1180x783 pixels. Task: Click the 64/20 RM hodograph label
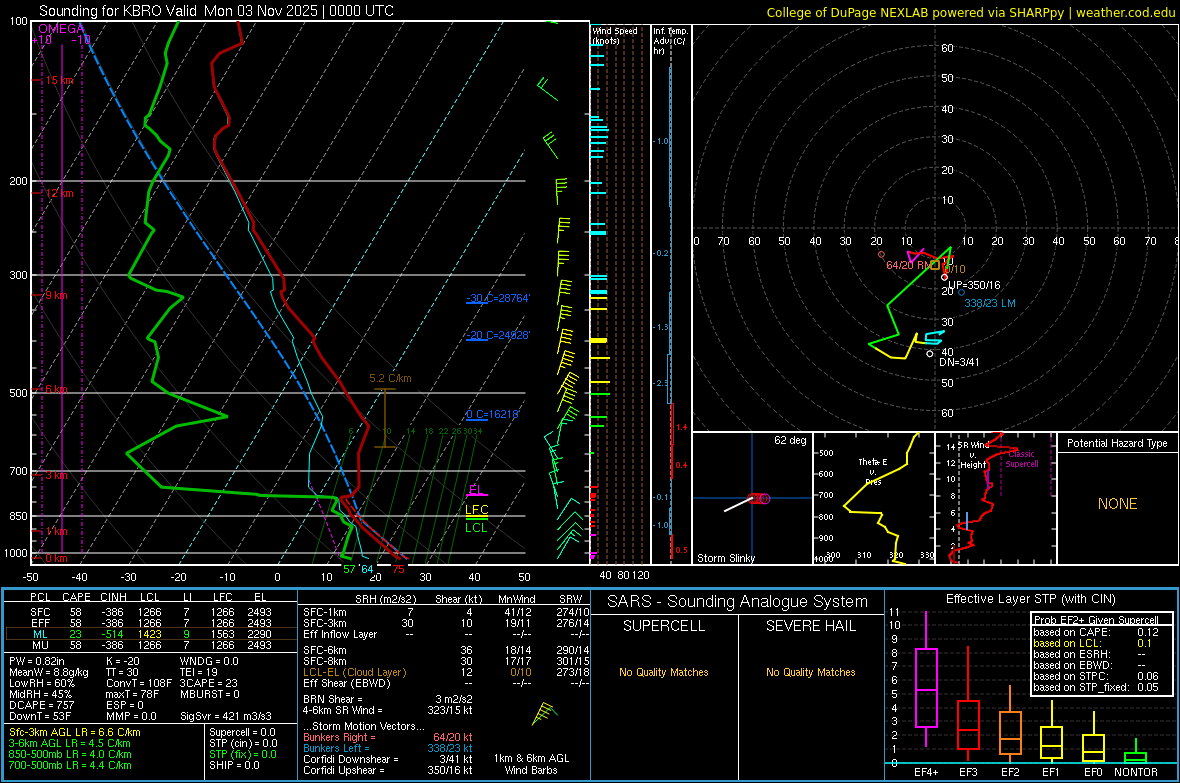pyautogui.click(x=908, y=265)
